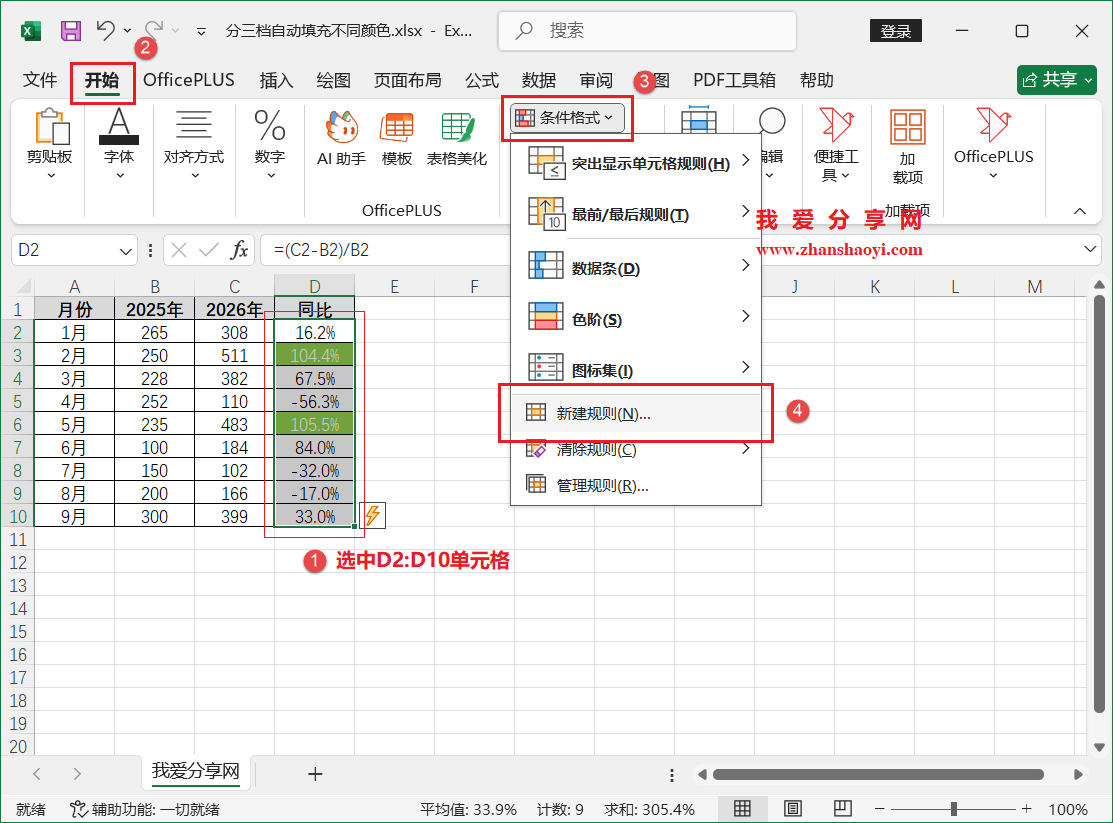Click the zoom slider handle
Screen dimensions: 1113x823
[953, 809]
